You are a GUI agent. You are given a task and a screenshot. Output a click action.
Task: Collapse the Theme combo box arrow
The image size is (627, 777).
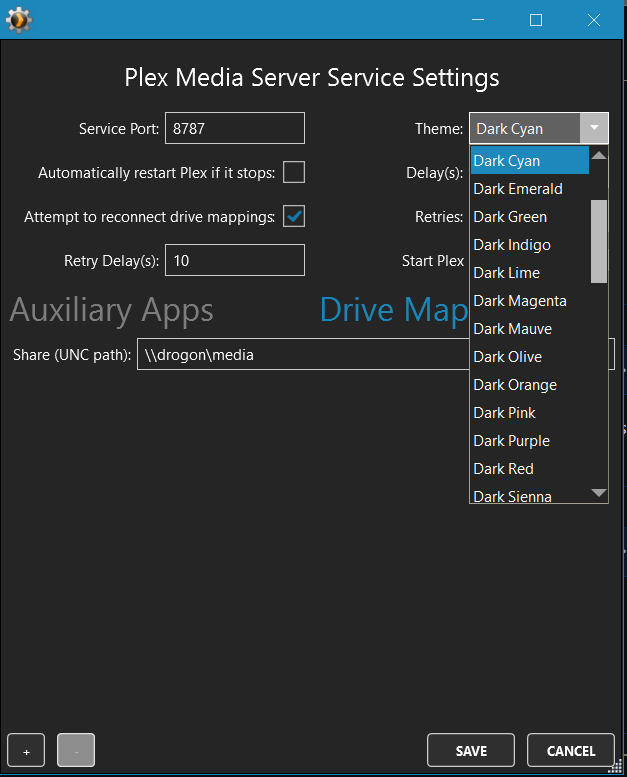click(x=594, y=128)
